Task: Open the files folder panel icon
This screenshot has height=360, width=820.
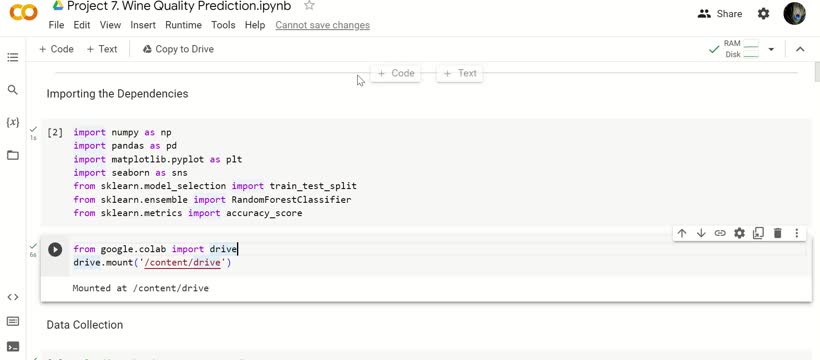Action: (x=13, y=155)
